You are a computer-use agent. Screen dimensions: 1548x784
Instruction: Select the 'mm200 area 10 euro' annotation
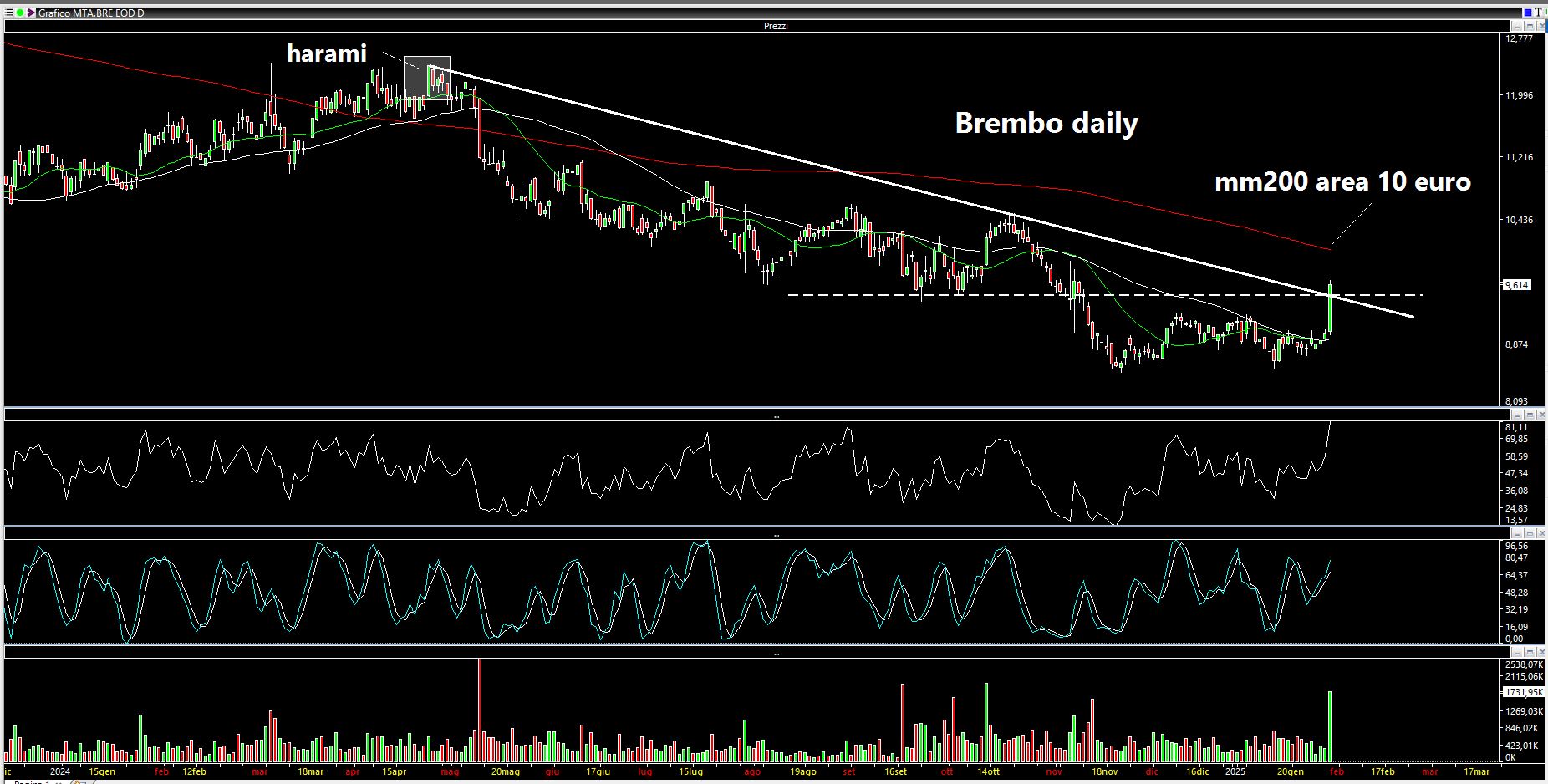pyautogui.click(x=1342, y=181)
